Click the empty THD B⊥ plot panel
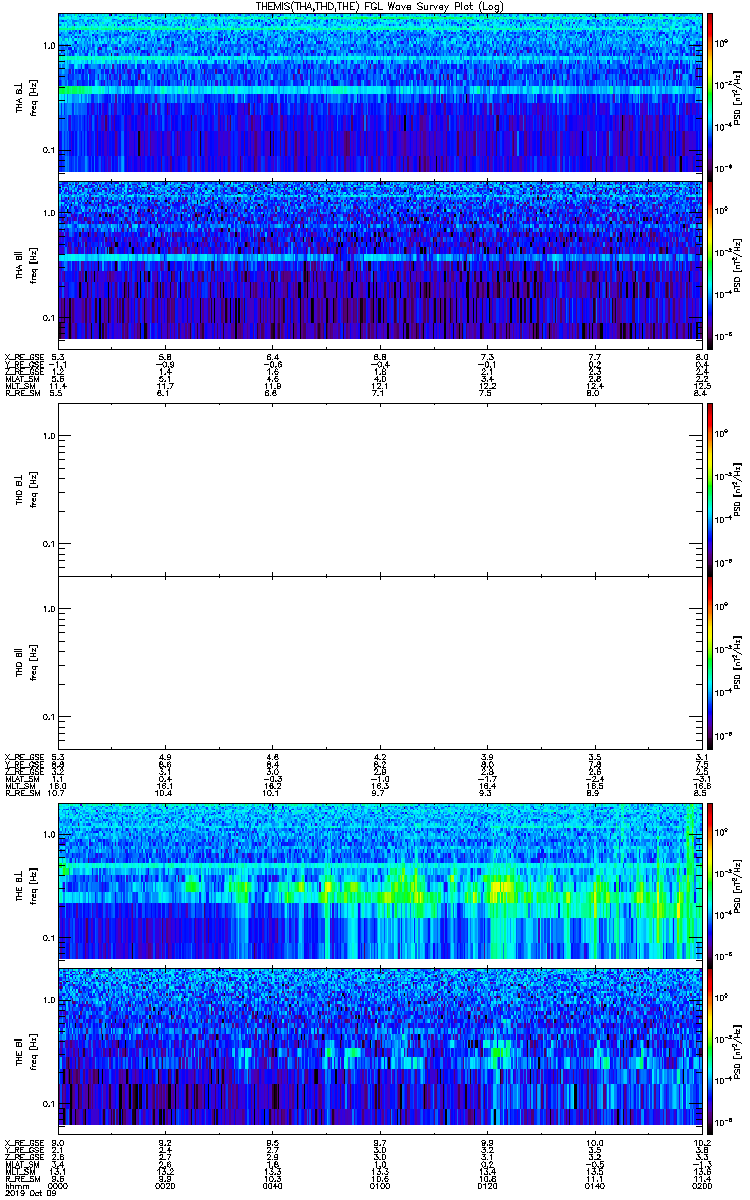This screenshot has width=750, height=1200. point(381,490)
